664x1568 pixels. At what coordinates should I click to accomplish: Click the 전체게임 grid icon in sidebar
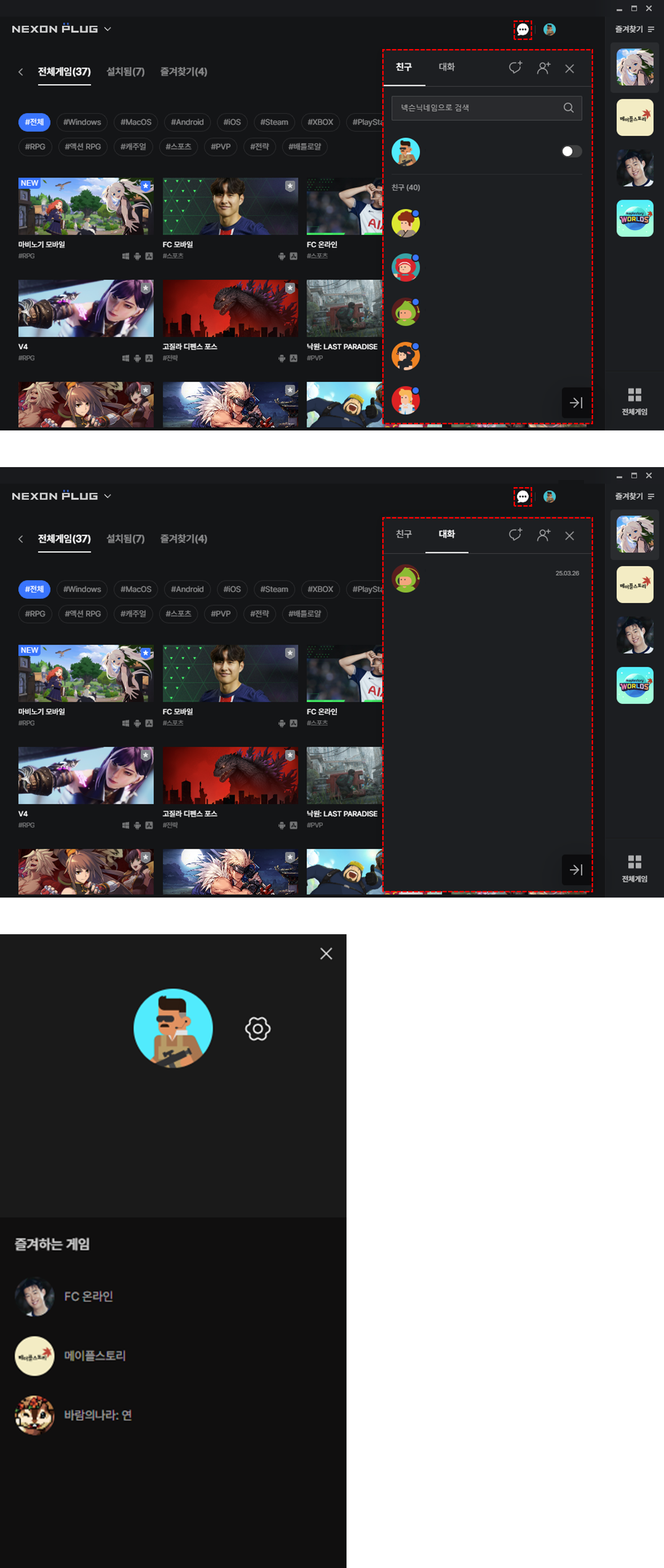(634, 401)
